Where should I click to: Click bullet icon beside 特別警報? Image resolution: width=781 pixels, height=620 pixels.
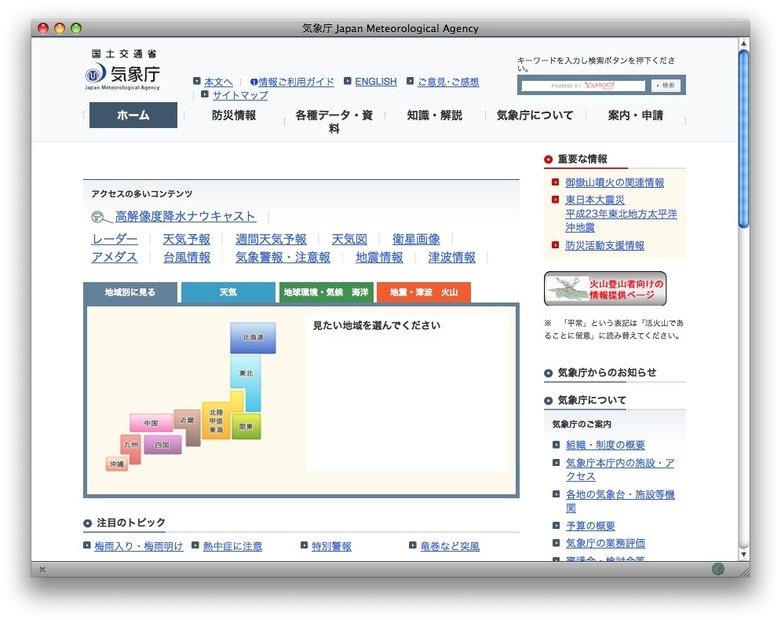coord(304,545)
